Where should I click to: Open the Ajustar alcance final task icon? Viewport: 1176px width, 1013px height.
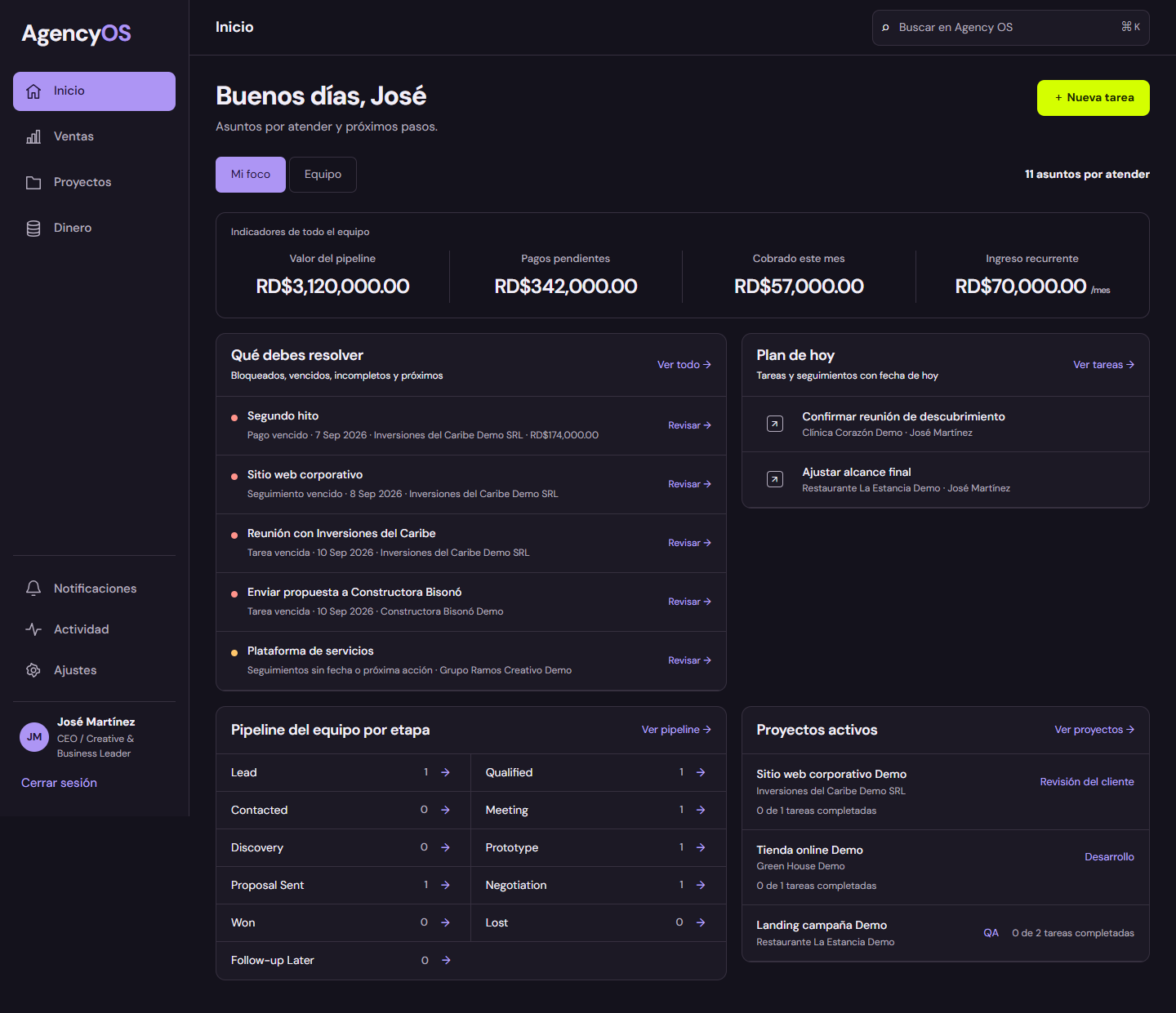pos(775,479)
